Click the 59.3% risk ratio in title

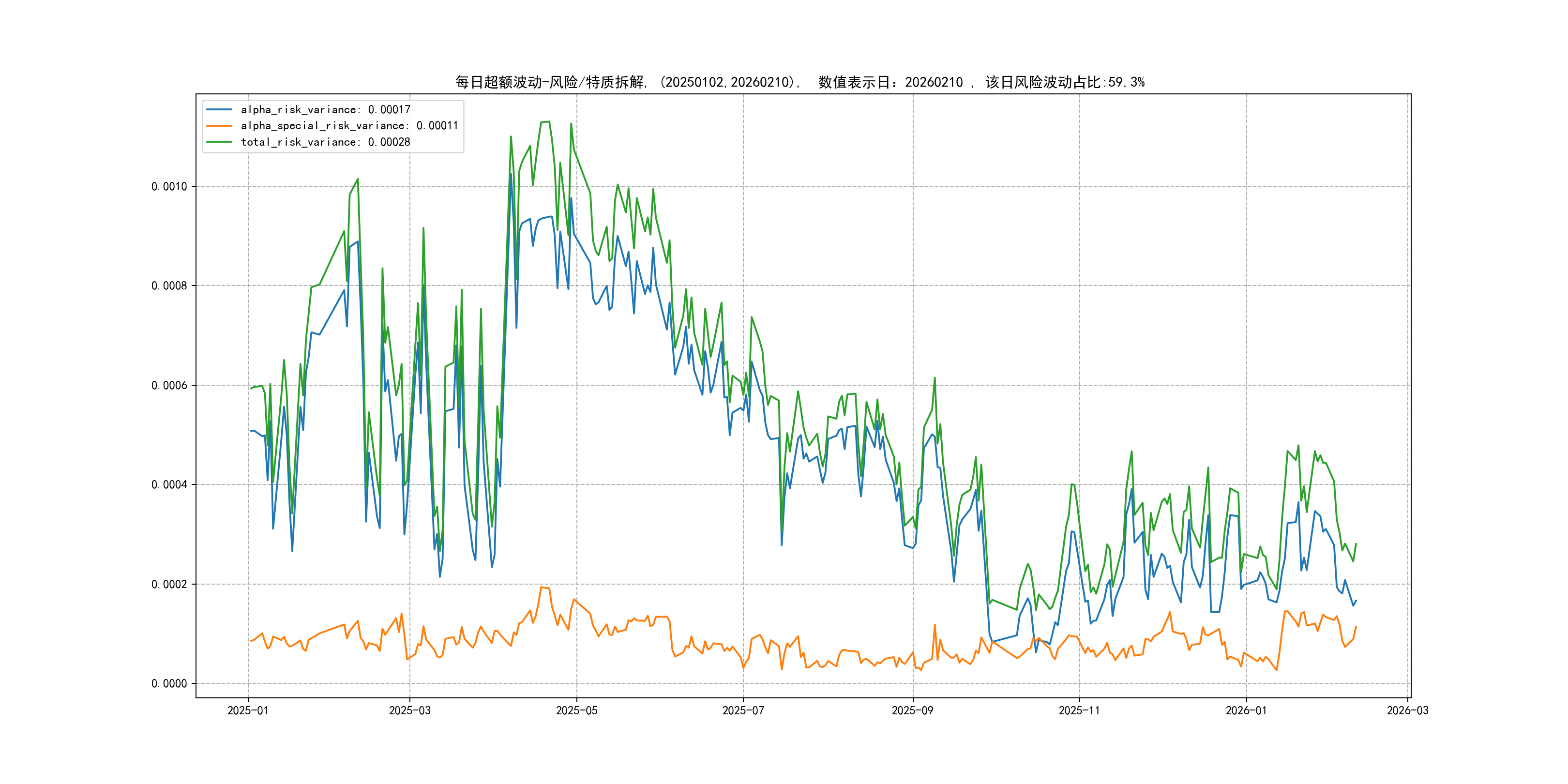tap(1127, 82)
